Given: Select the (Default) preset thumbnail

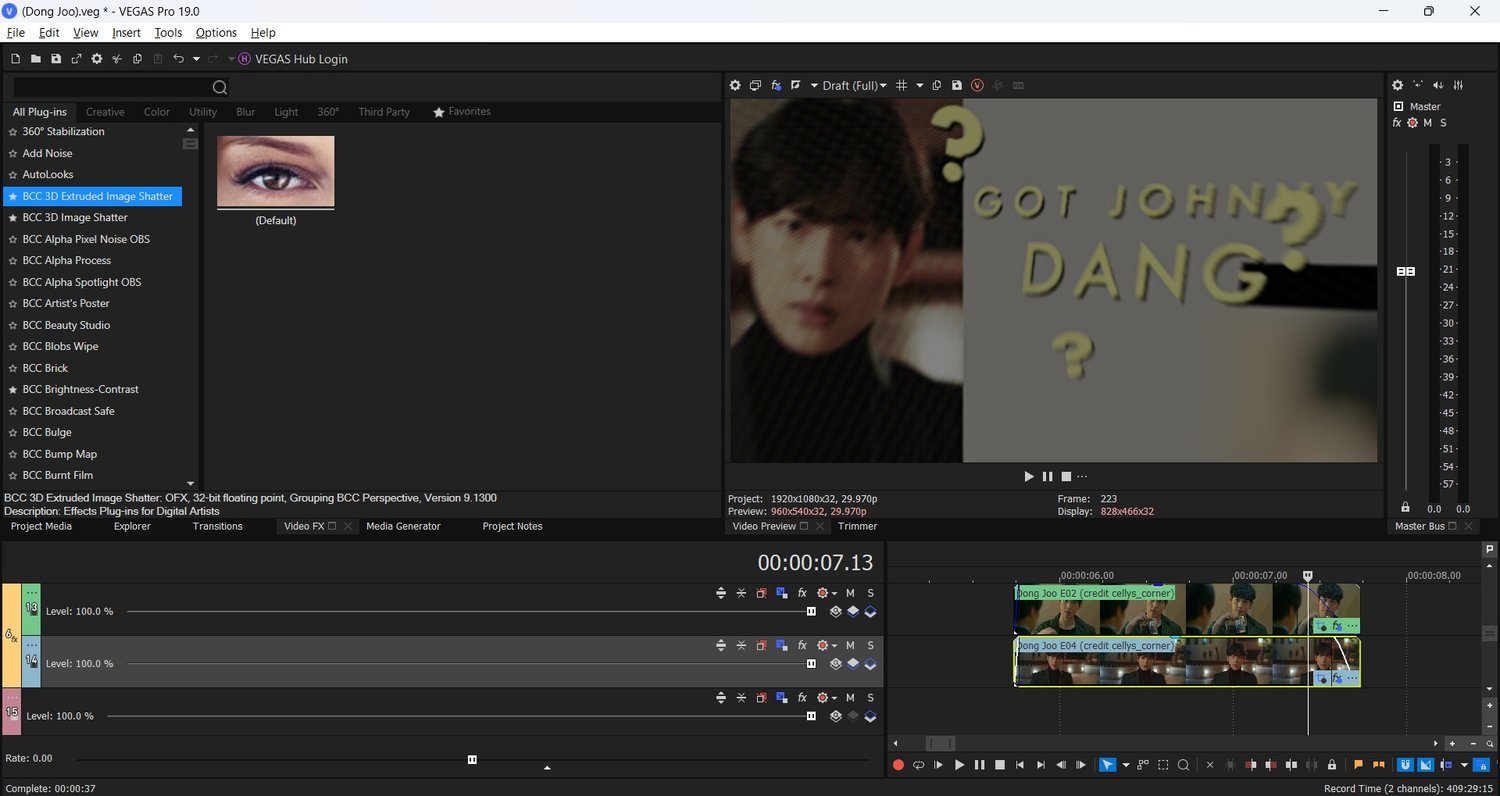Looking at the screenshot, I should (276, 172).
